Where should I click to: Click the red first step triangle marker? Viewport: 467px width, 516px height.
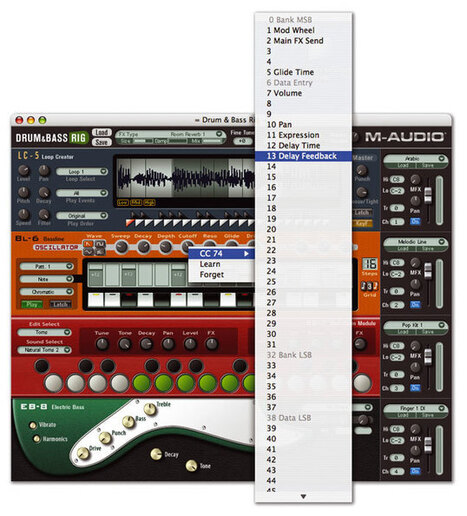coord(130,222)
